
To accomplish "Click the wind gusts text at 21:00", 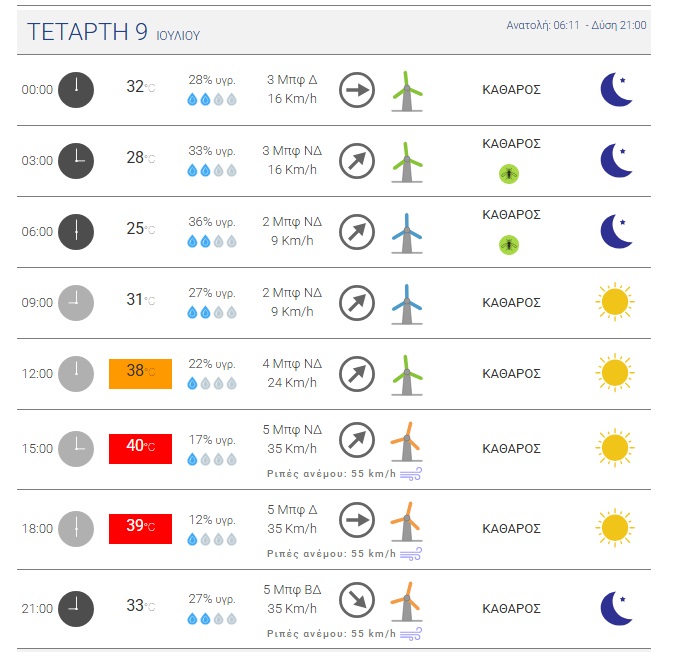I will 331,634.
